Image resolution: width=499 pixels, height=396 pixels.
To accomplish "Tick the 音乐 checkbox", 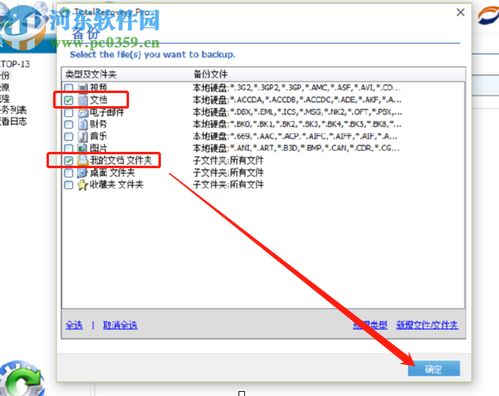I will pyautogui.click(x=69, y=136).
